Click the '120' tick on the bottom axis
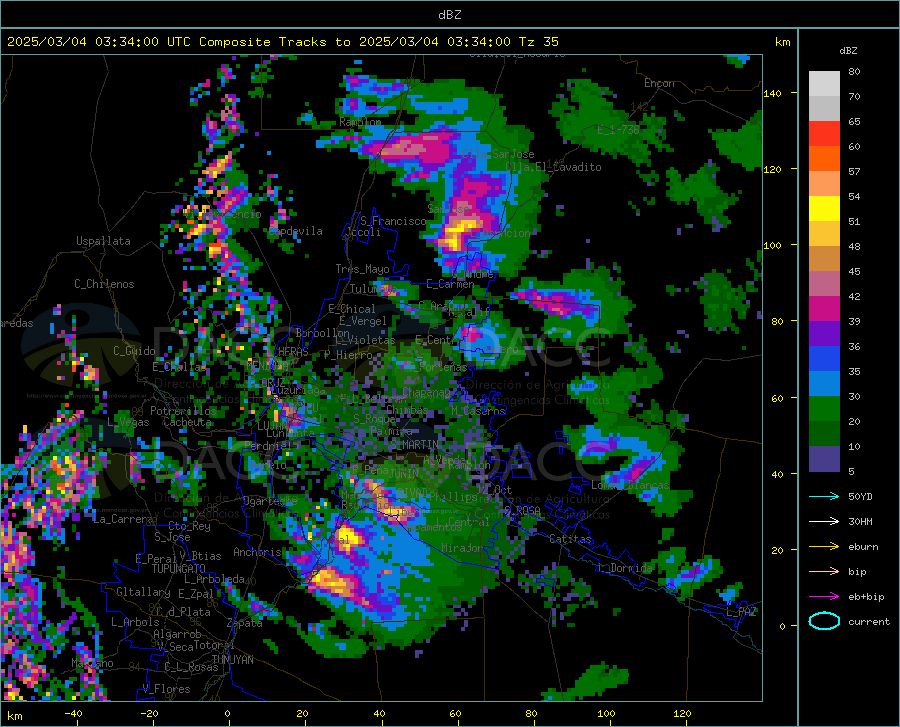 pyautogui.click(x=682, y=713)
